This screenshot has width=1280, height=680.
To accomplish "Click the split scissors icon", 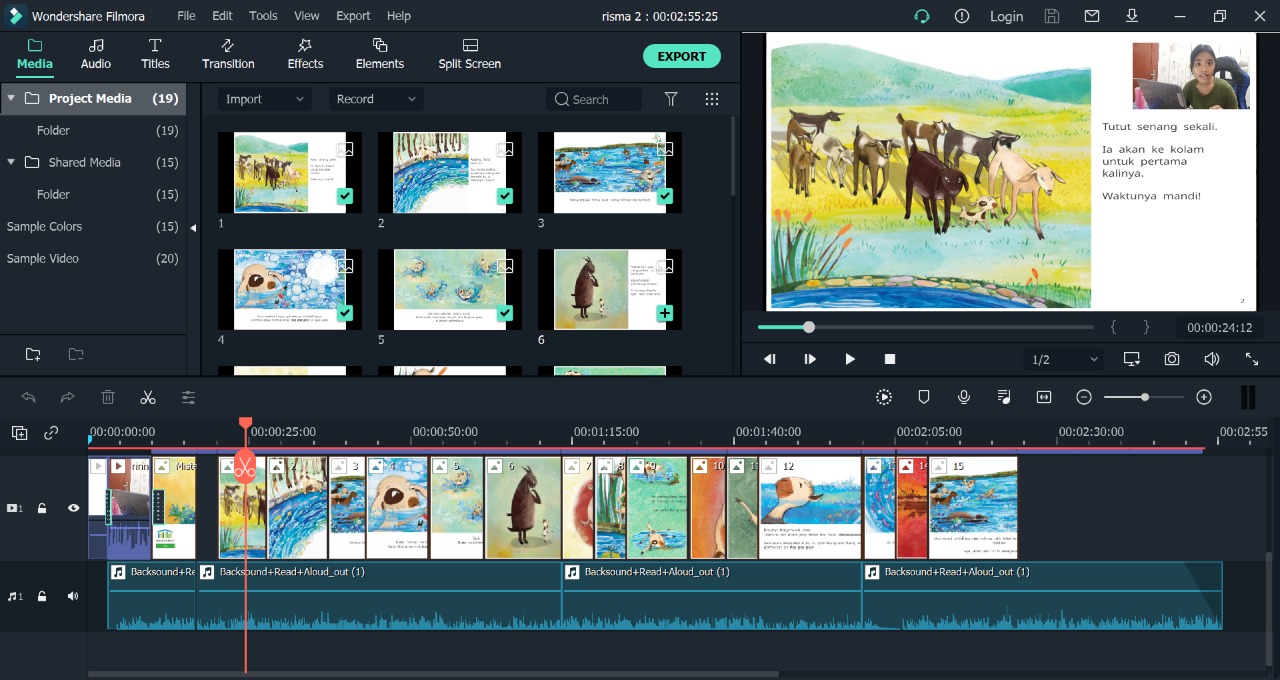I will [x=148, y=397].
